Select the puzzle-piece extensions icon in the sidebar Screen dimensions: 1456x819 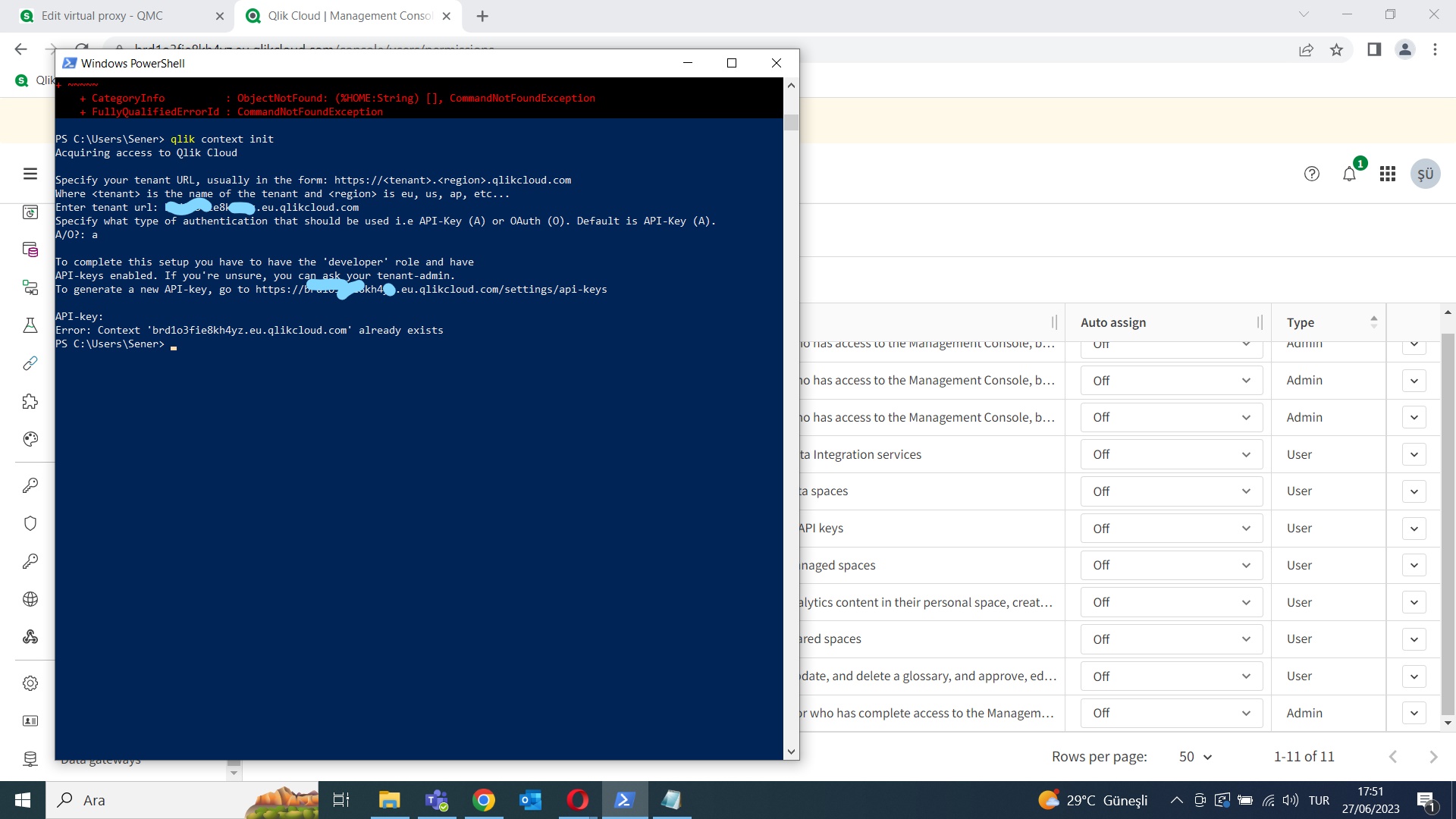(x=30, y=402)
